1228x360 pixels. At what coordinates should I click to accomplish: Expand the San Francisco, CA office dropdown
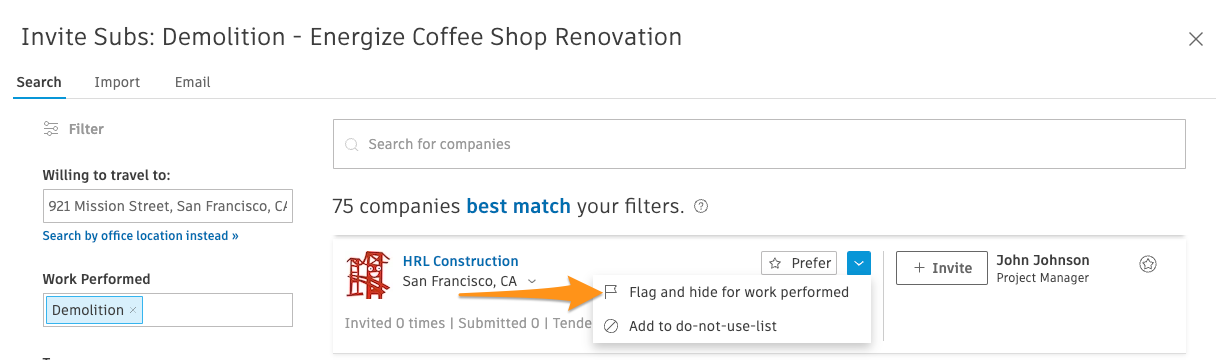pyautogui.click(x=532, y=282)
